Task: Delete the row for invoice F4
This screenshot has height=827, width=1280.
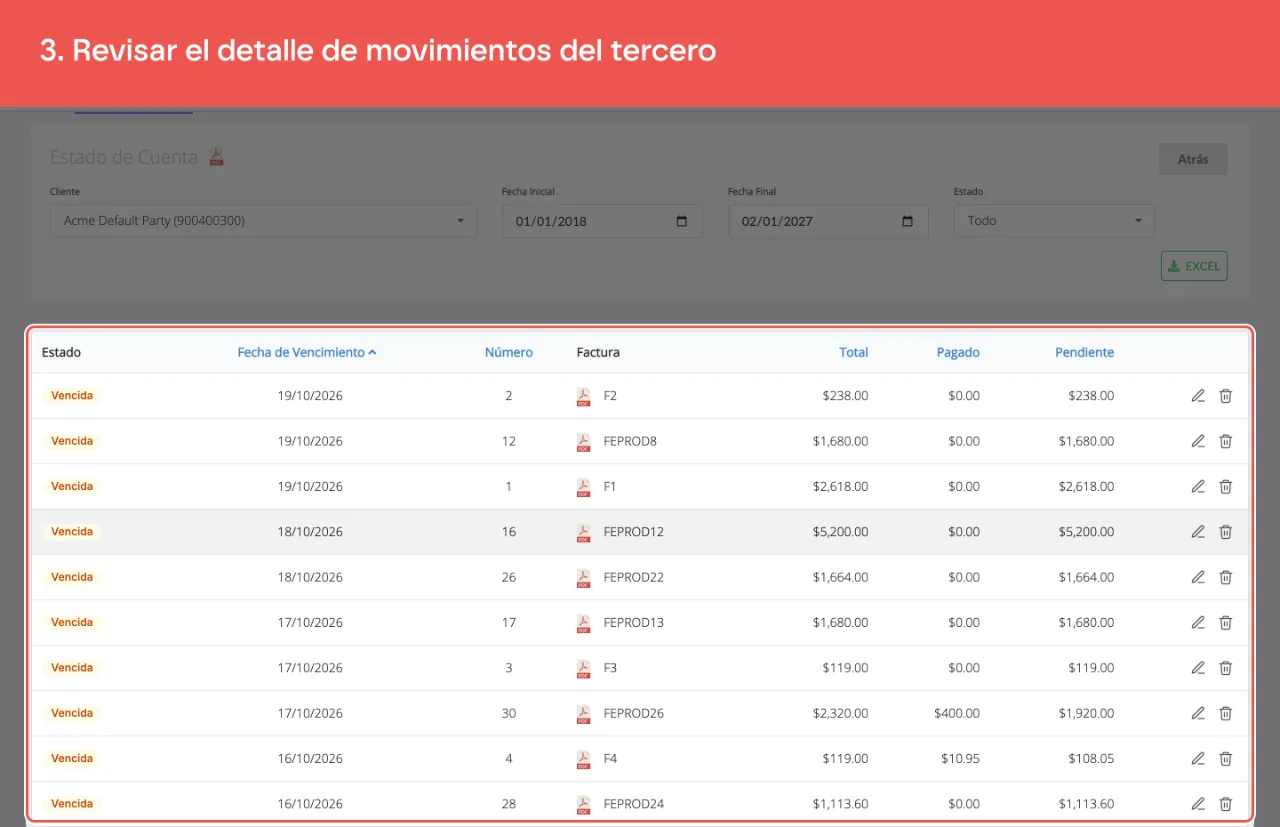Action: pos(1226,758)
